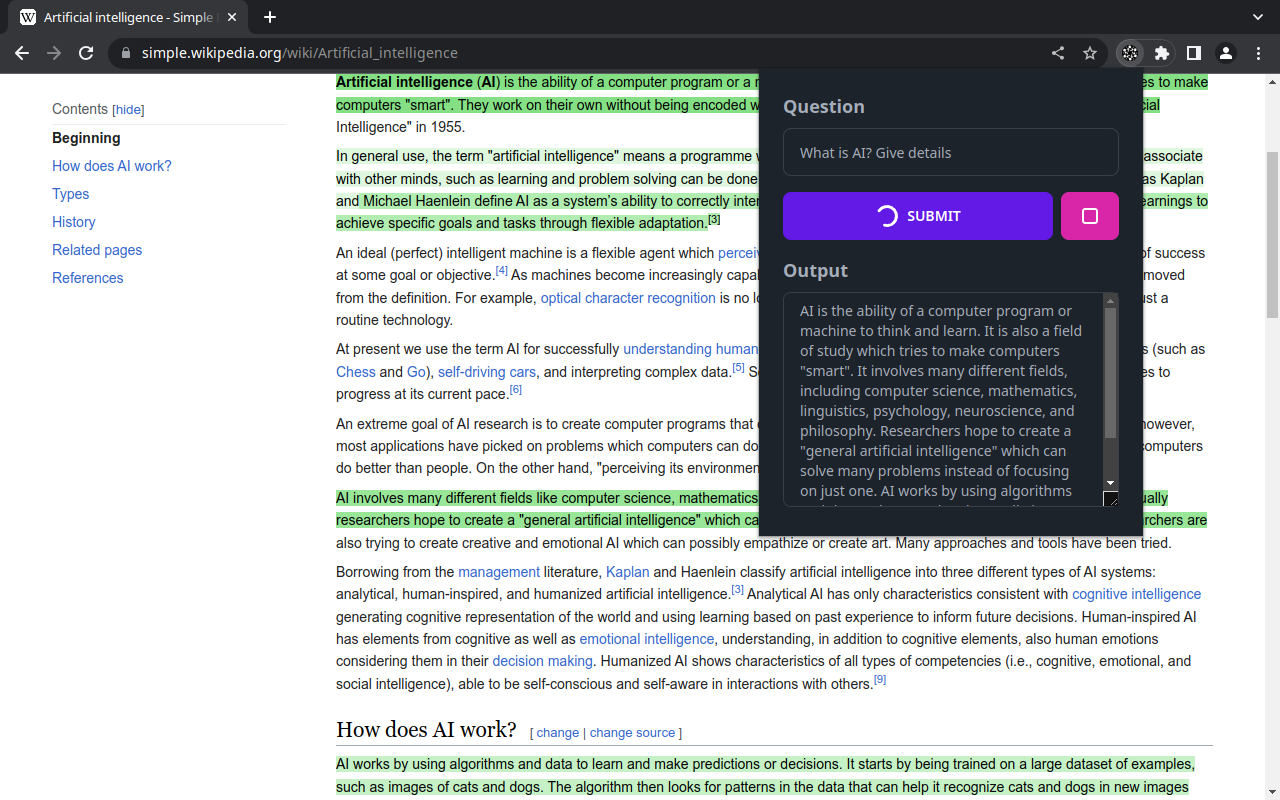Click the purple SUBMIT button

click(x=917, y=216)
